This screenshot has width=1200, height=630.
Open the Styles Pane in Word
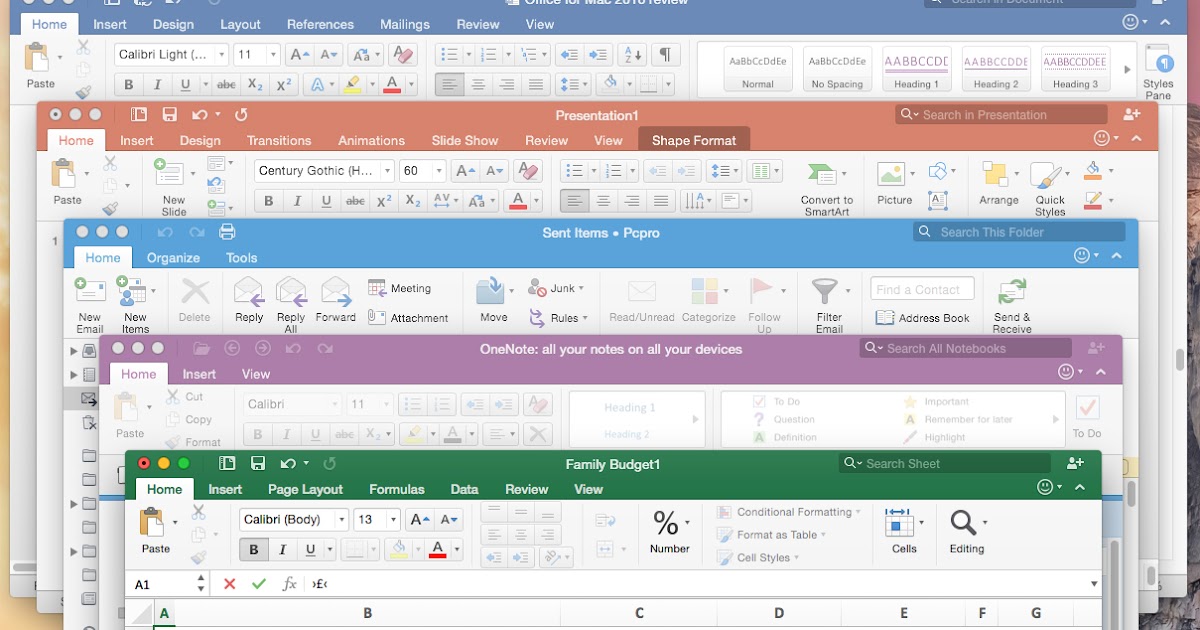(1158, 71)
